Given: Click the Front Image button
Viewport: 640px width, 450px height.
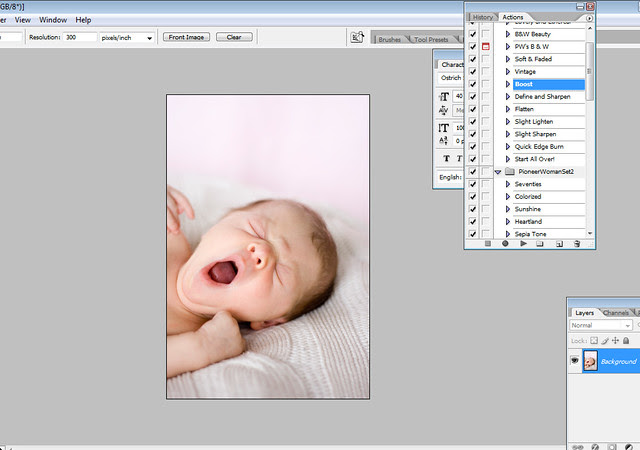Looking at the screenshot, I should coord(186,37).
